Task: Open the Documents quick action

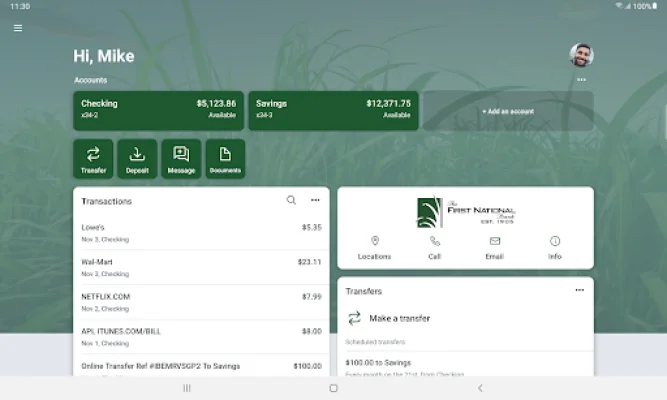Action: 225,158
